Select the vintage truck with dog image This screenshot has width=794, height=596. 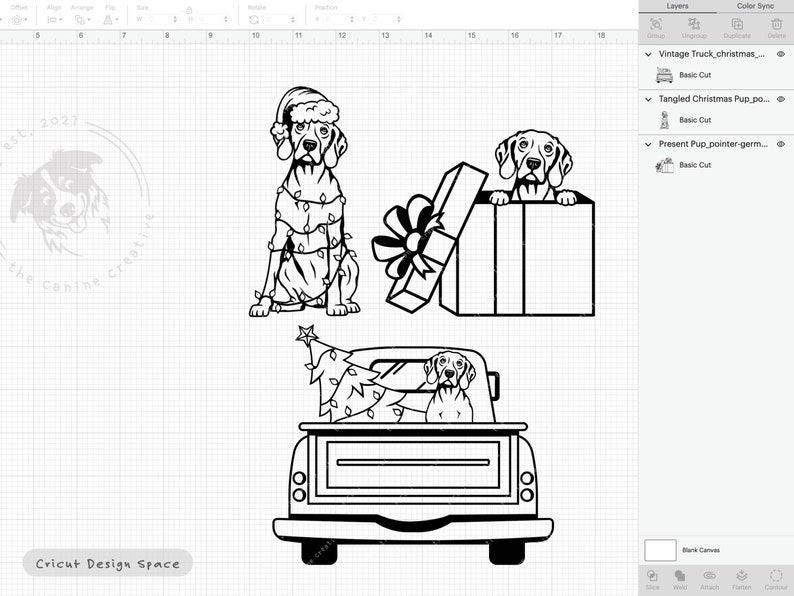[x=413, y=445]
